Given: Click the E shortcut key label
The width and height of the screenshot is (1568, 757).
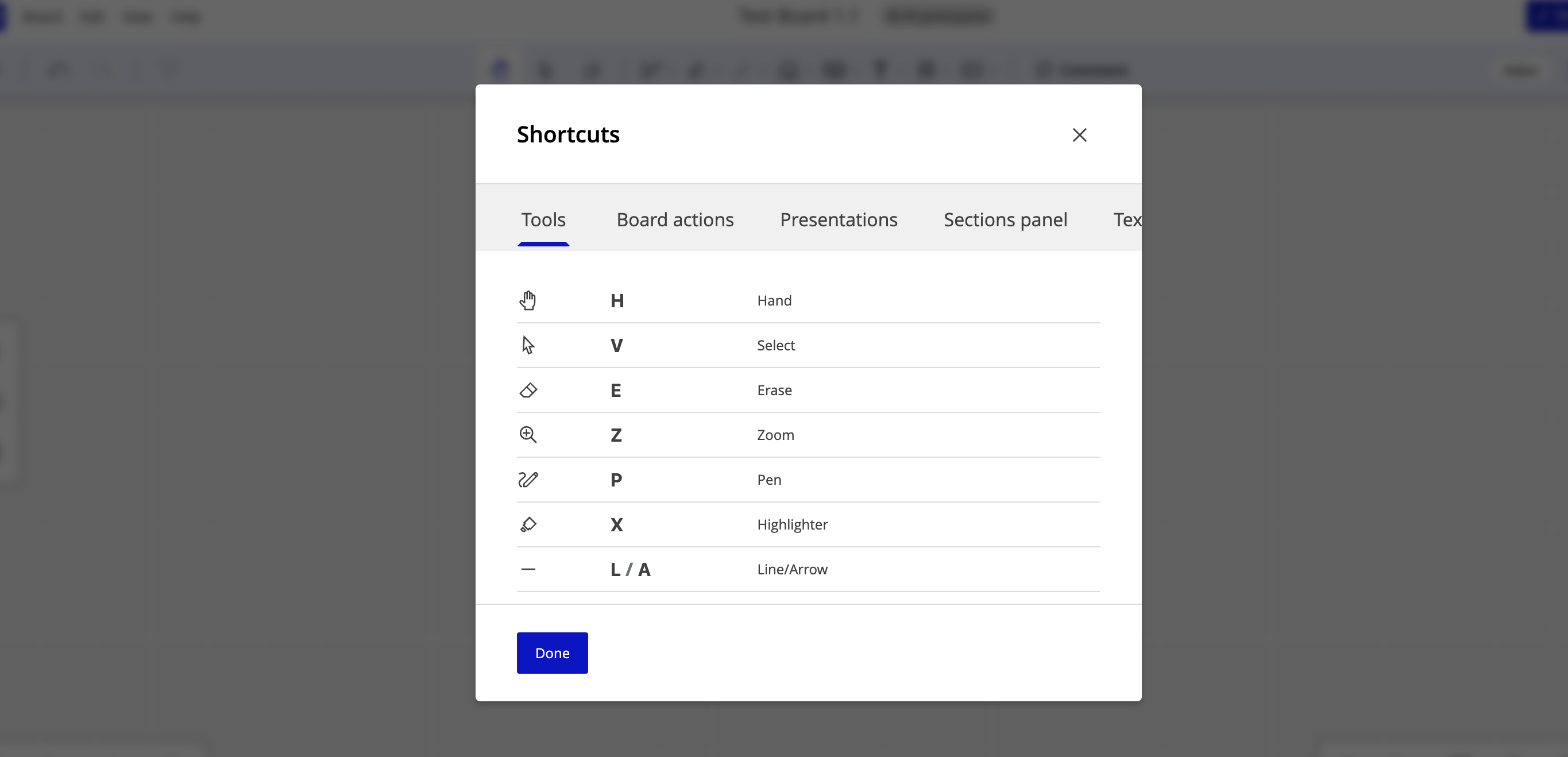Looking at the screenshot, I should coord(615,390).
